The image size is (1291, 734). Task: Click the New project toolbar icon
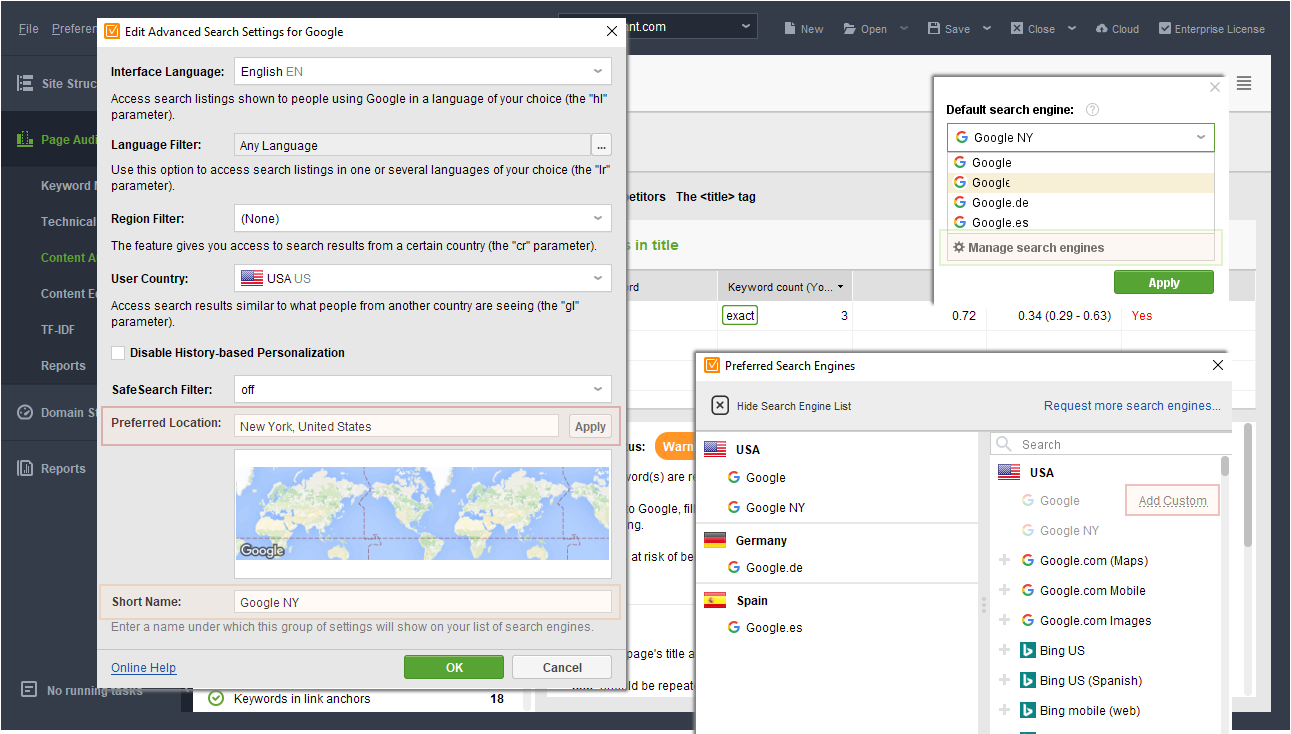(790, 29)
